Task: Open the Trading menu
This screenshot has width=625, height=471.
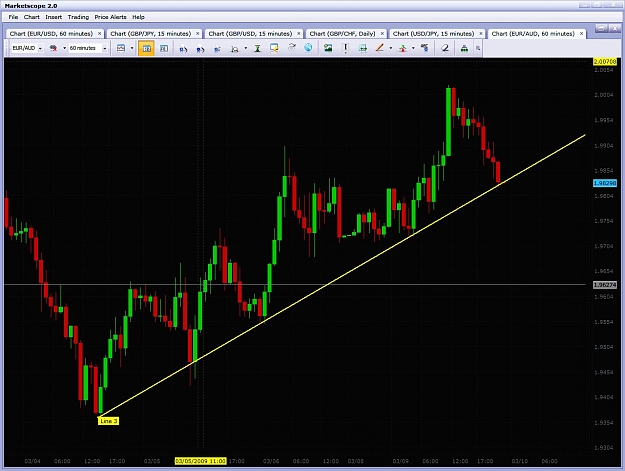Action: (x=78, y=17)
